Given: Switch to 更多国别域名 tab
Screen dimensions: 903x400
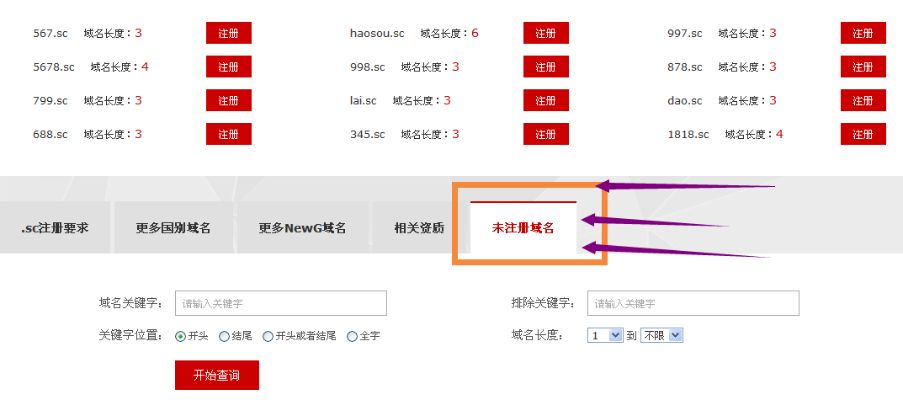Looking at the screenshot, I should [173, 228].
